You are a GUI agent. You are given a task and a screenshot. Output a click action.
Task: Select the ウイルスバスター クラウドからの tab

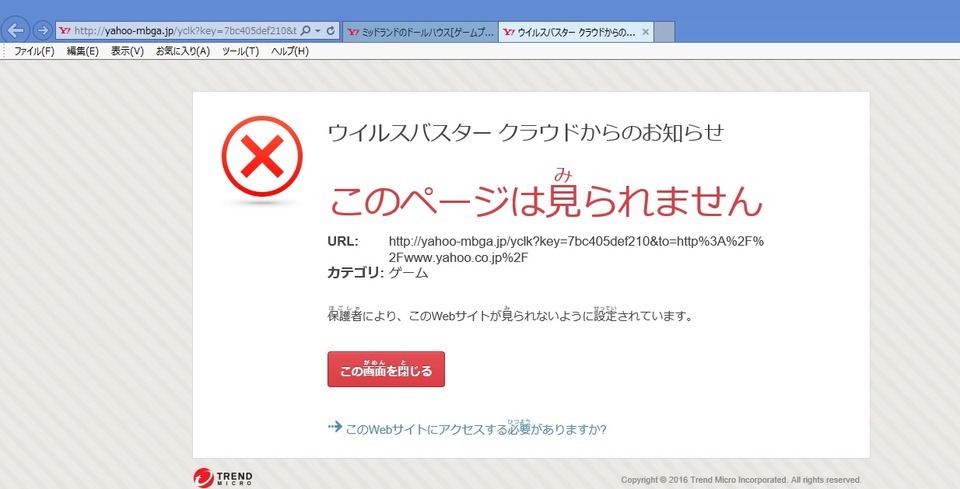click(x=576, y=32)
